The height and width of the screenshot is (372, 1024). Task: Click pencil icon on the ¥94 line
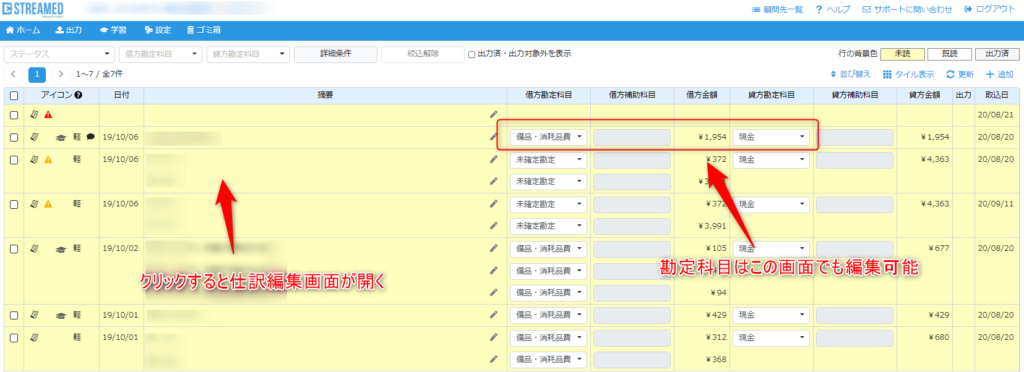click(494, 292)
